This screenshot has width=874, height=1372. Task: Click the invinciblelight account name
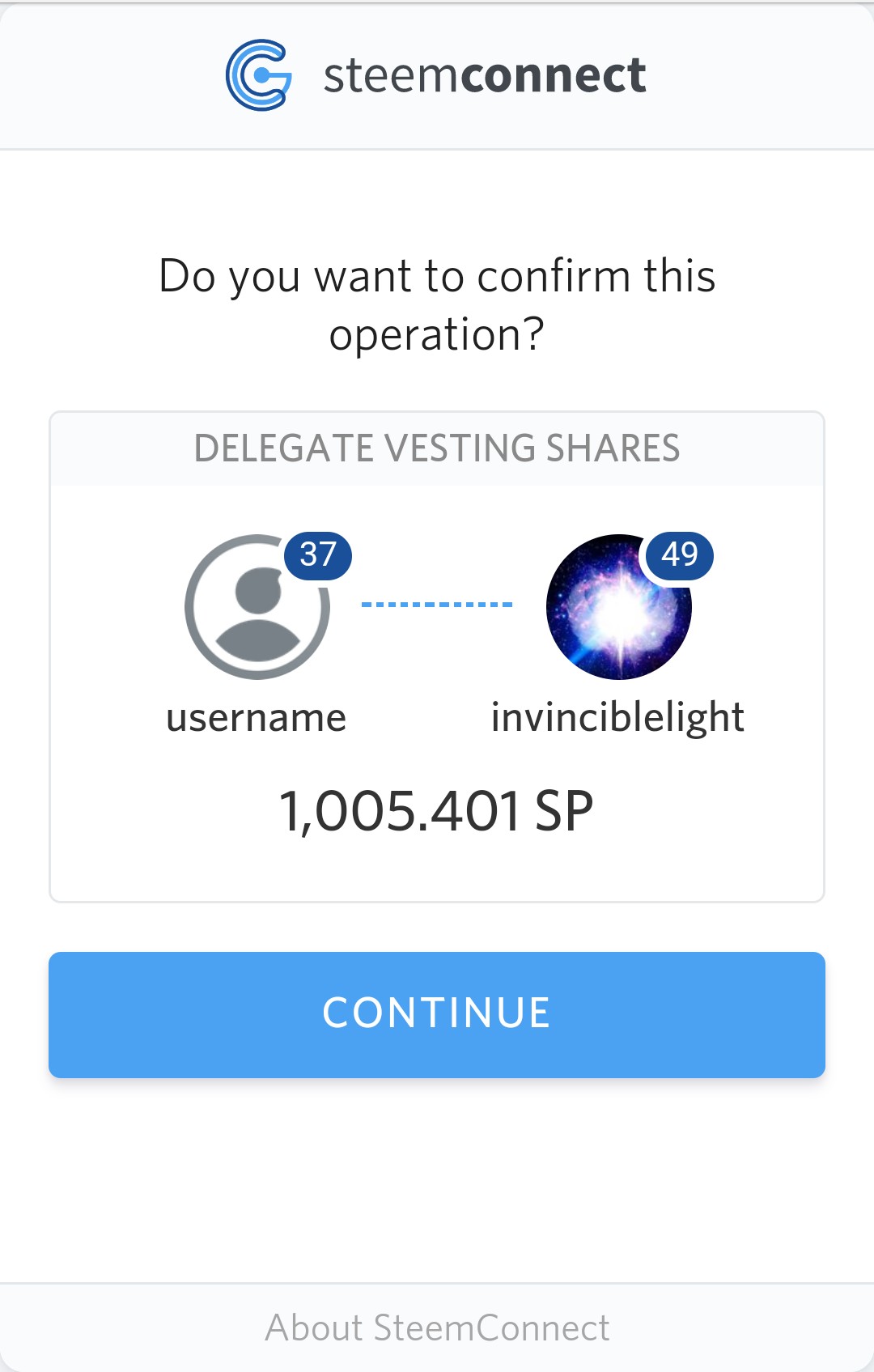click(x=617, y=718)
